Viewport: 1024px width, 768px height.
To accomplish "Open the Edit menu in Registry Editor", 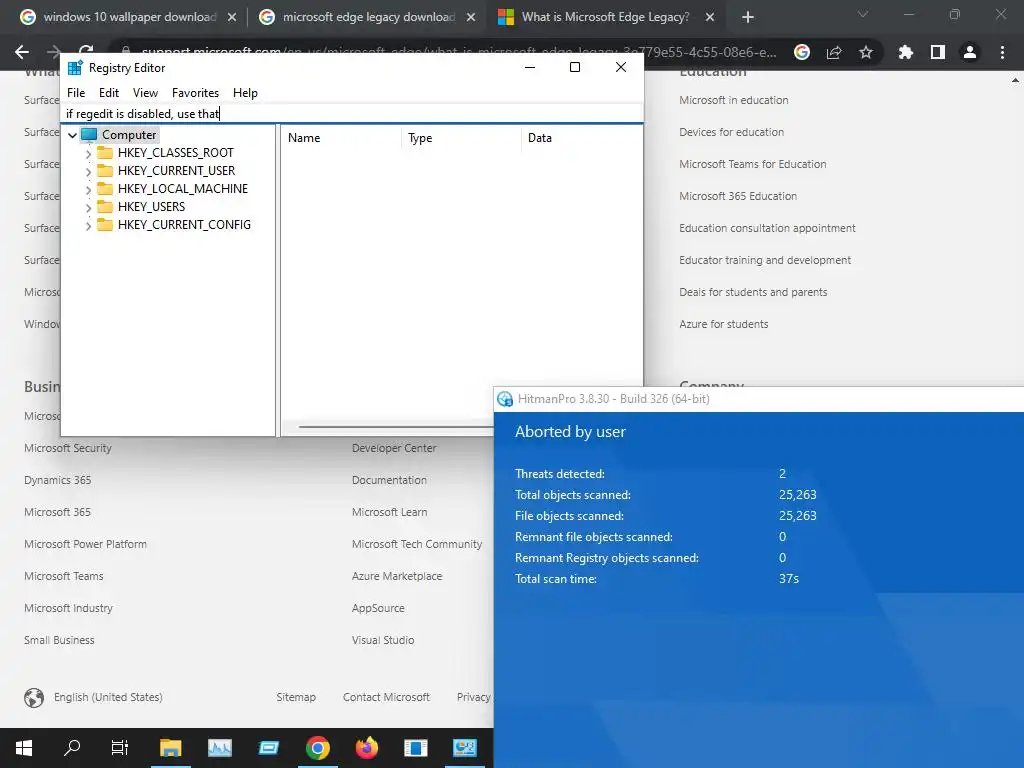I will [108, 93].
